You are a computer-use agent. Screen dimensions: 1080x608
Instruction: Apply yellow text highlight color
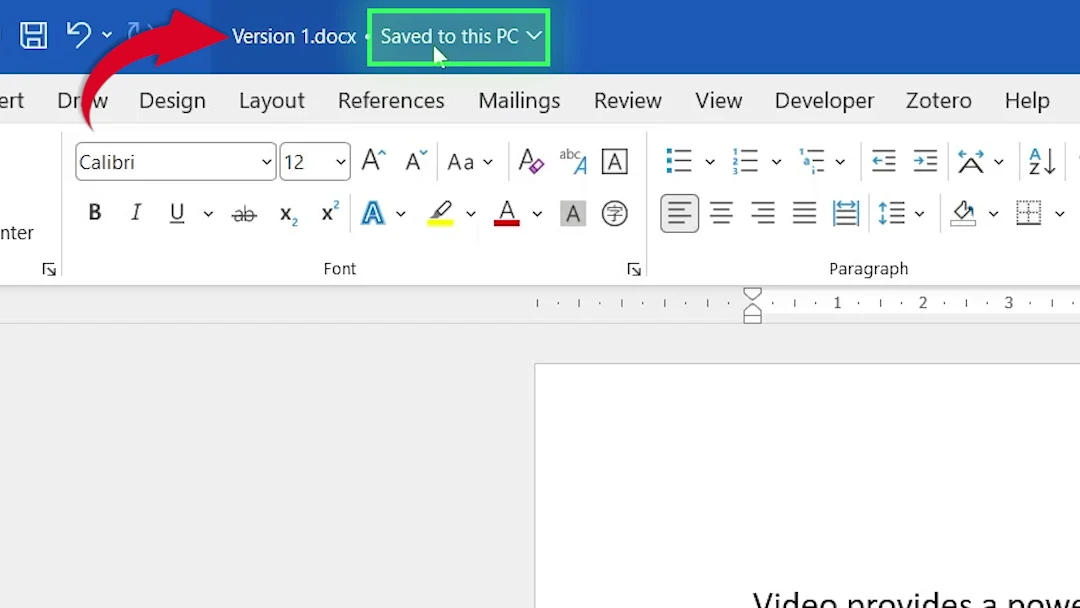(x=441, y=213)
